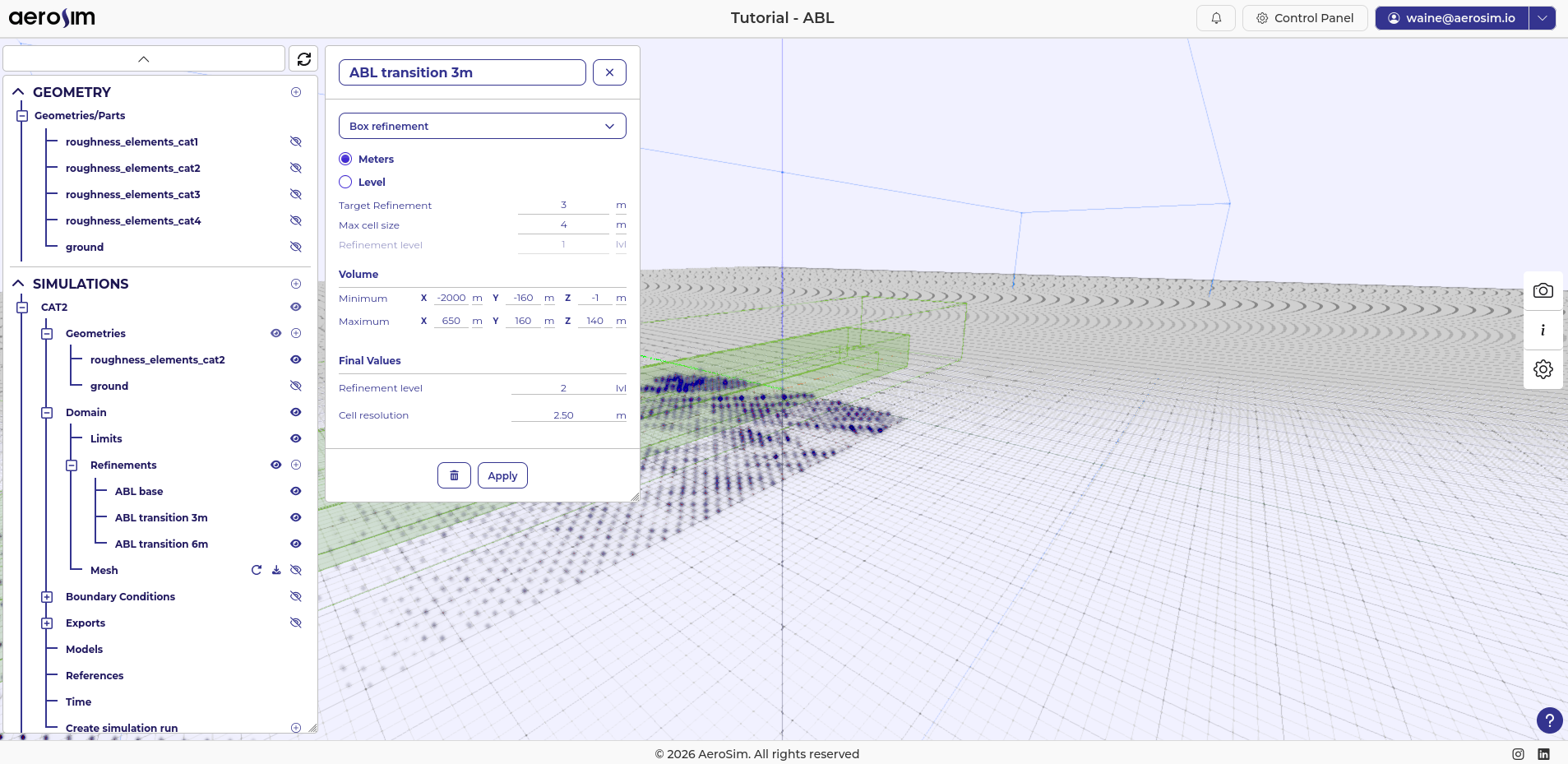
Task: Open the notifications bell icon
Action: (1215, 18)
